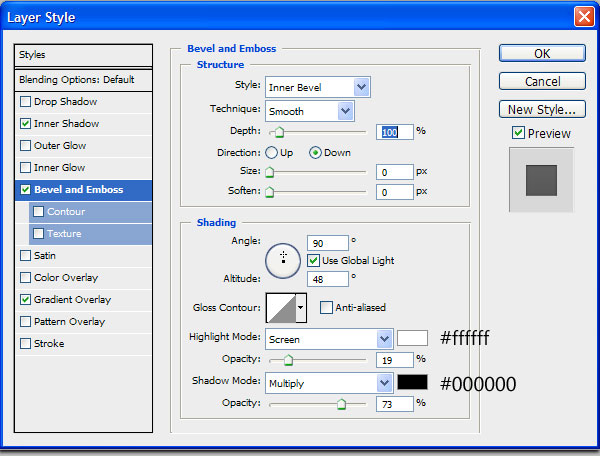Viewport: 600px width, 456px height.
Task: Select the Inner Shadow label row
Action: coord(66,124)
